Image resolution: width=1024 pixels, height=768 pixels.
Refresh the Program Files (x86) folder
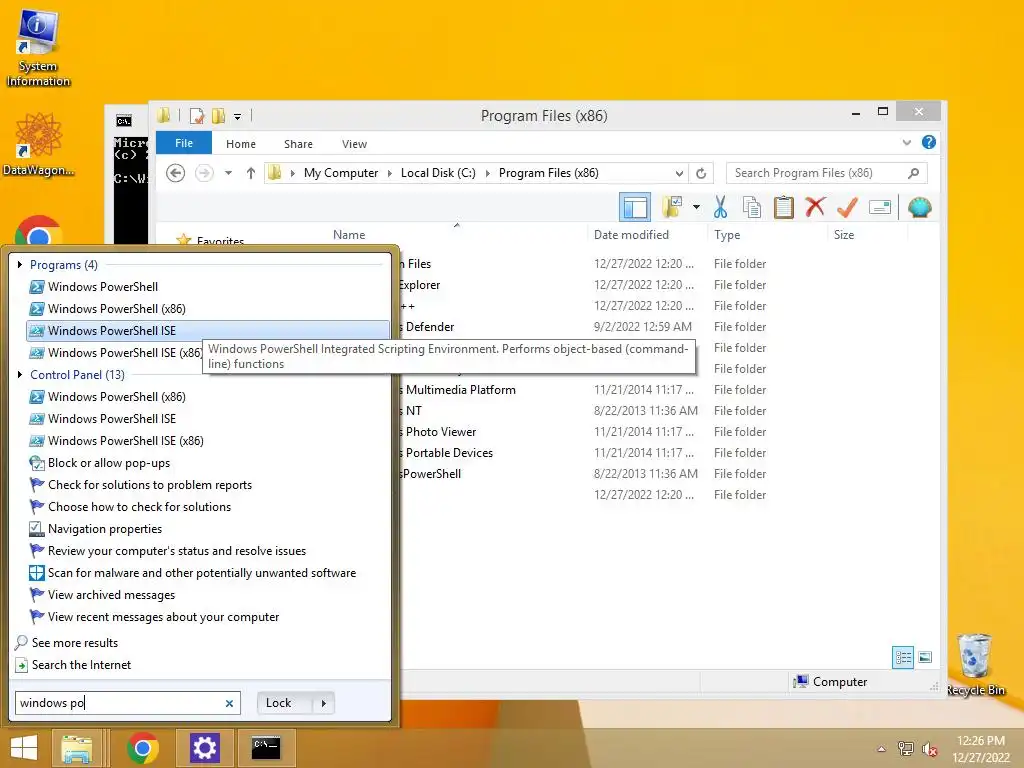point(701,173)
